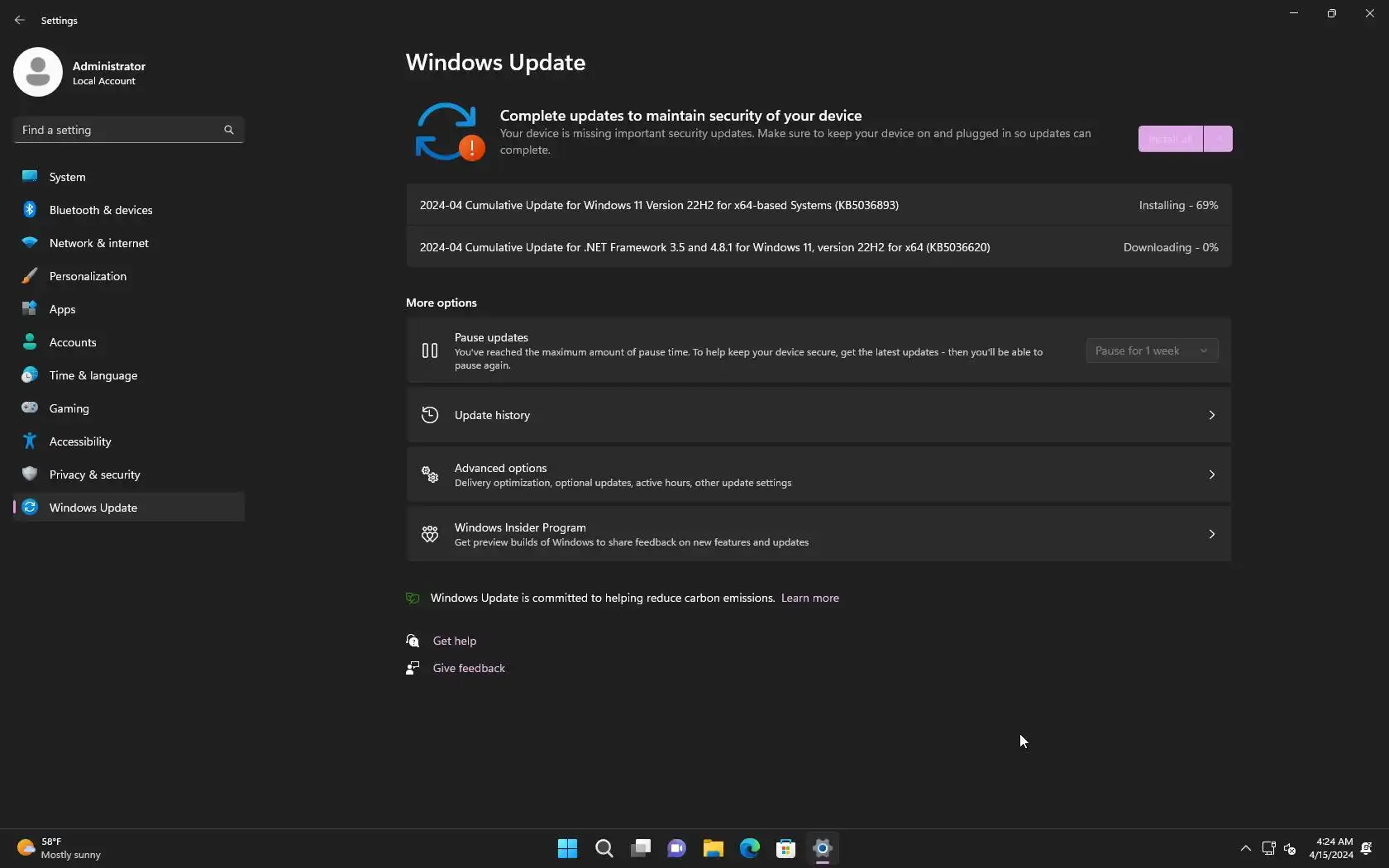The width and height of the screenshot is (1389, 868).
Task: Click the Apps icon in the sidebar
Action: point(30,309)
